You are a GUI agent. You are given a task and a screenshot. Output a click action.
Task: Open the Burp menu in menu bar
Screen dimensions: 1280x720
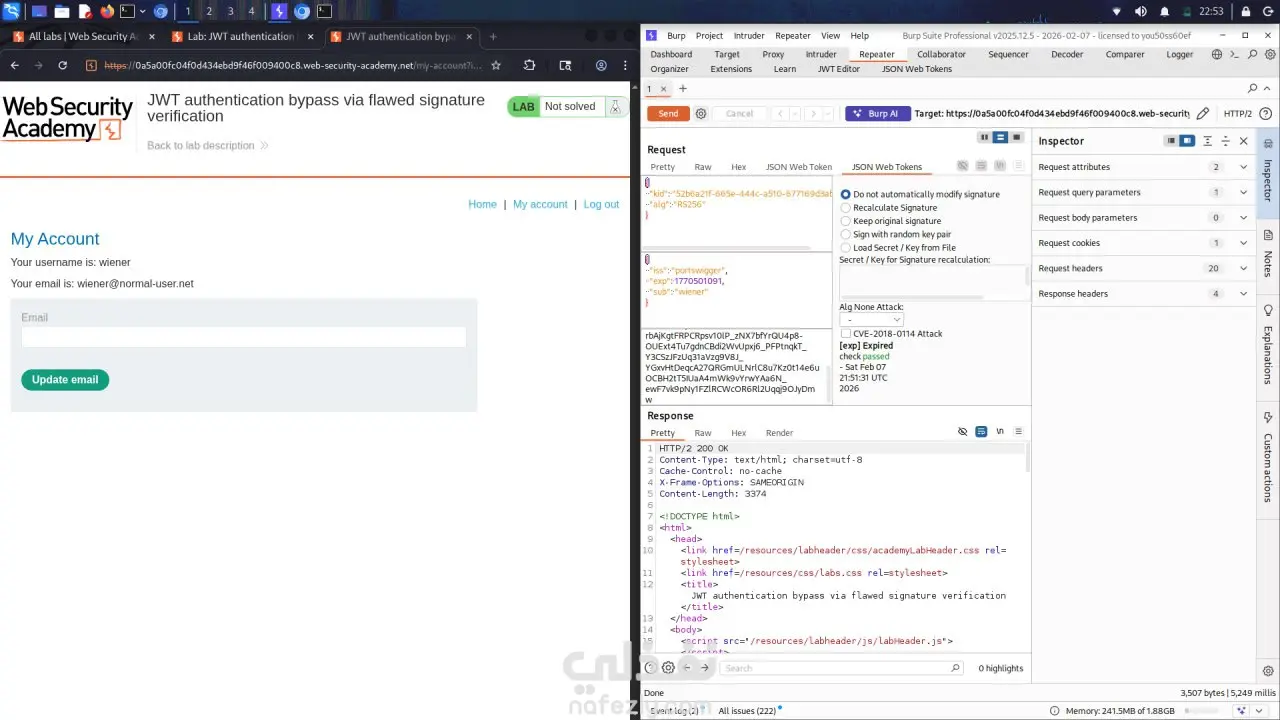click(676, 36)
